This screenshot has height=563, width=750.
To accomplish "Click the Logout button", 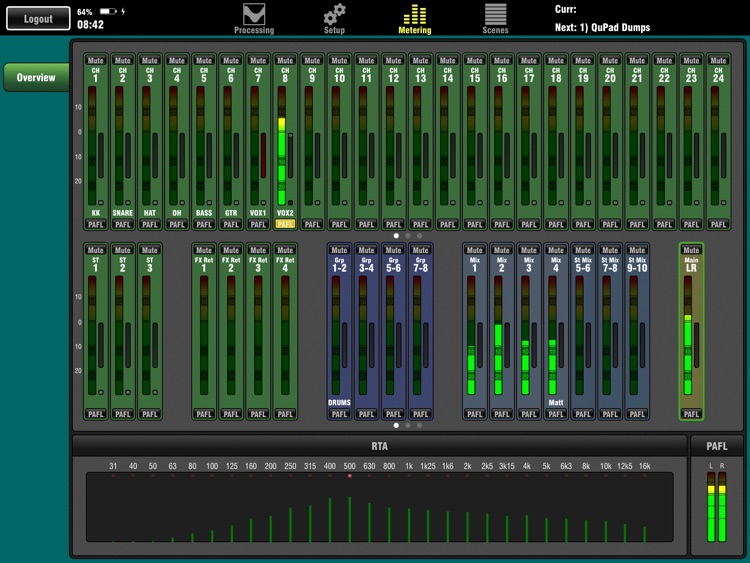I will pos(38,19).
